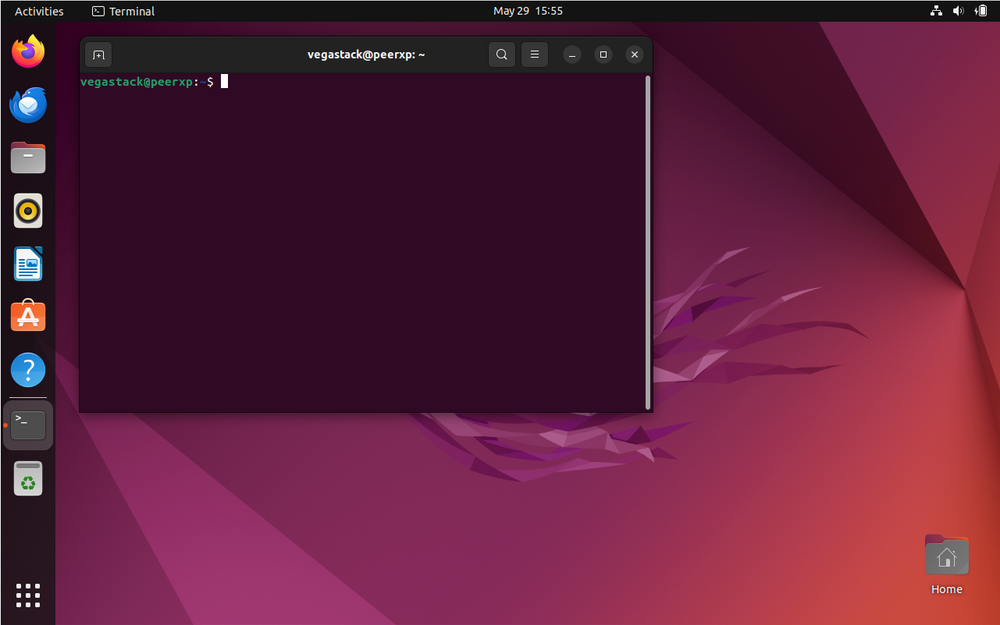Click the Terminal icon in dock

tap(28, 425)
